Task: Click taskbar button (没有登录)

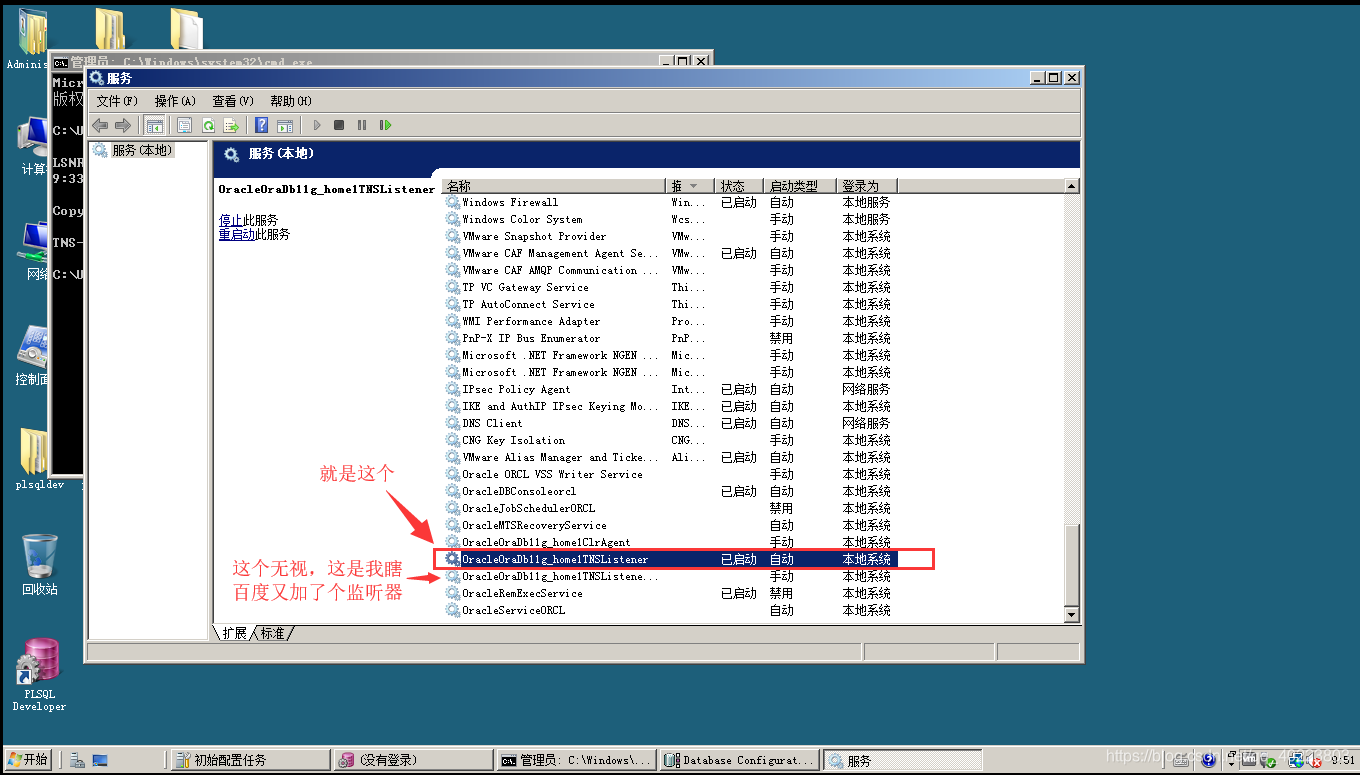Action: pos(413,760)
